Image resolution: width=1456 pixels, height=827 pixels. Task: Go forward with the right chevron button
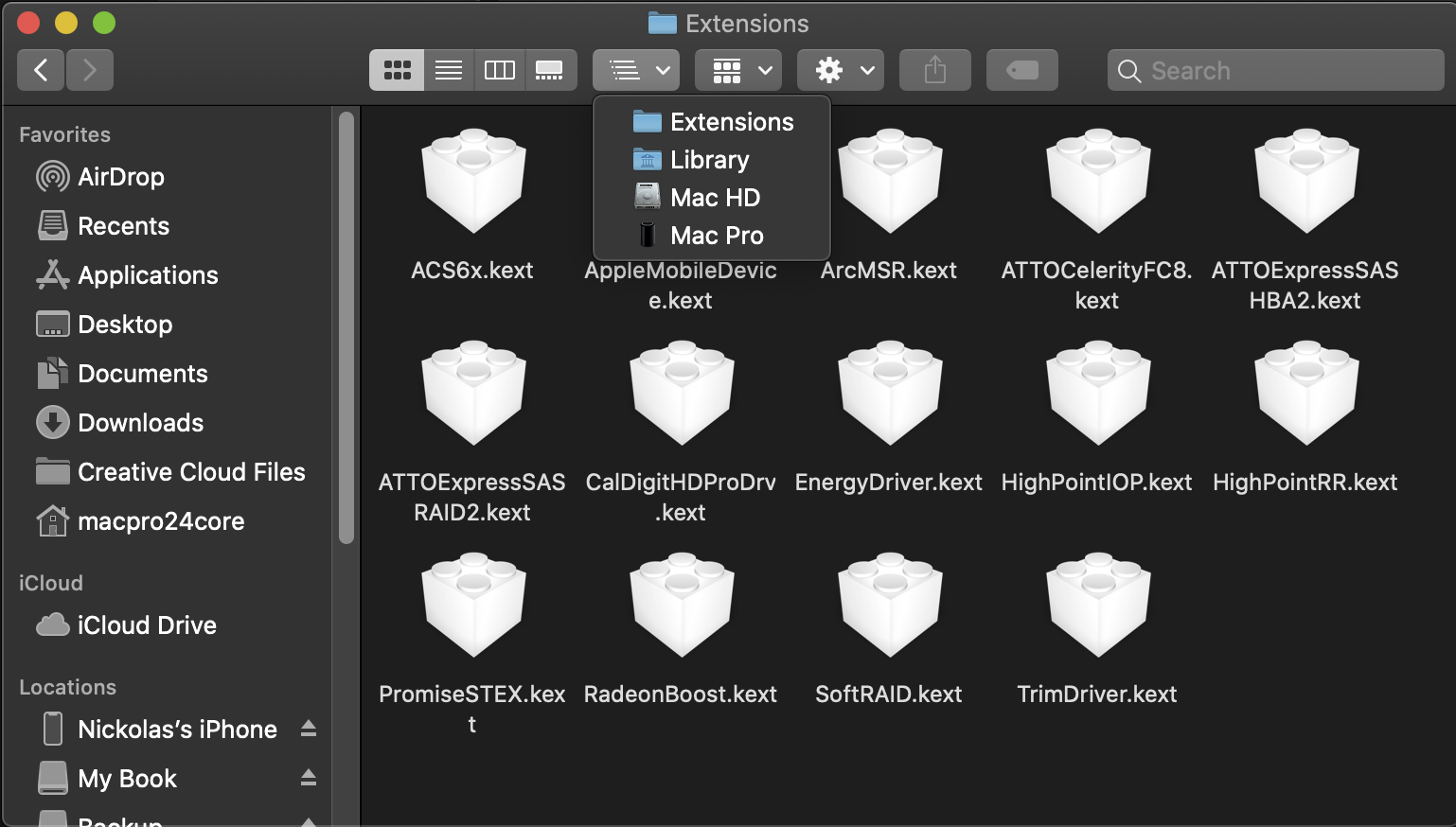(x=90, y=70)
